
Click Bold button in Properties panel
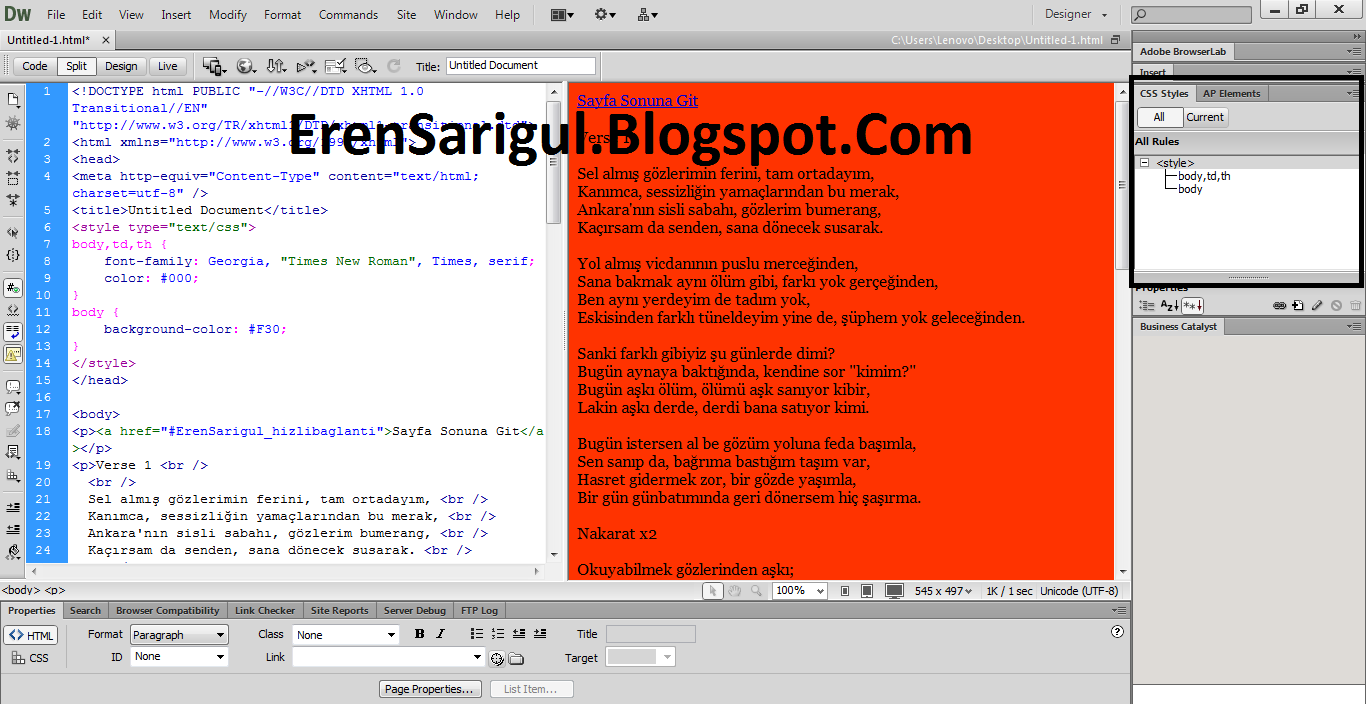pyautogui.click(x=419, y=633)
